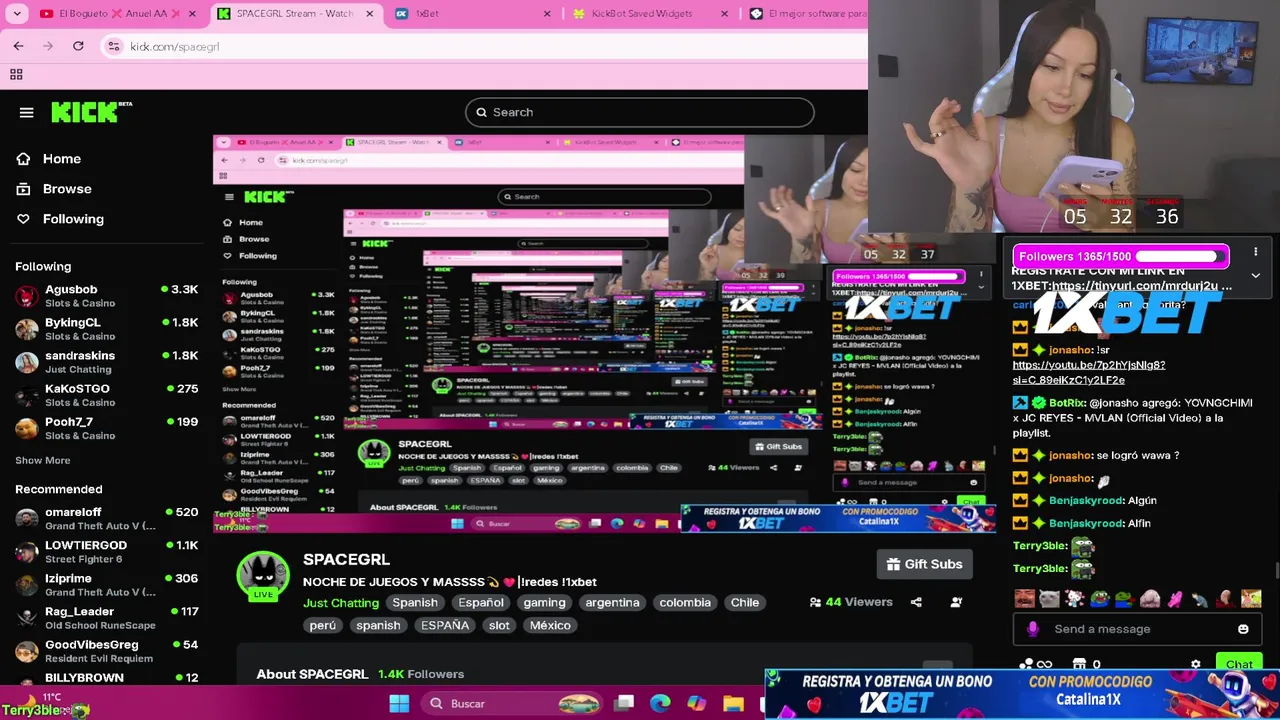Screen dimensions: 1280x720
Task: Open chat three-dot options menu
Action: 1255,252
